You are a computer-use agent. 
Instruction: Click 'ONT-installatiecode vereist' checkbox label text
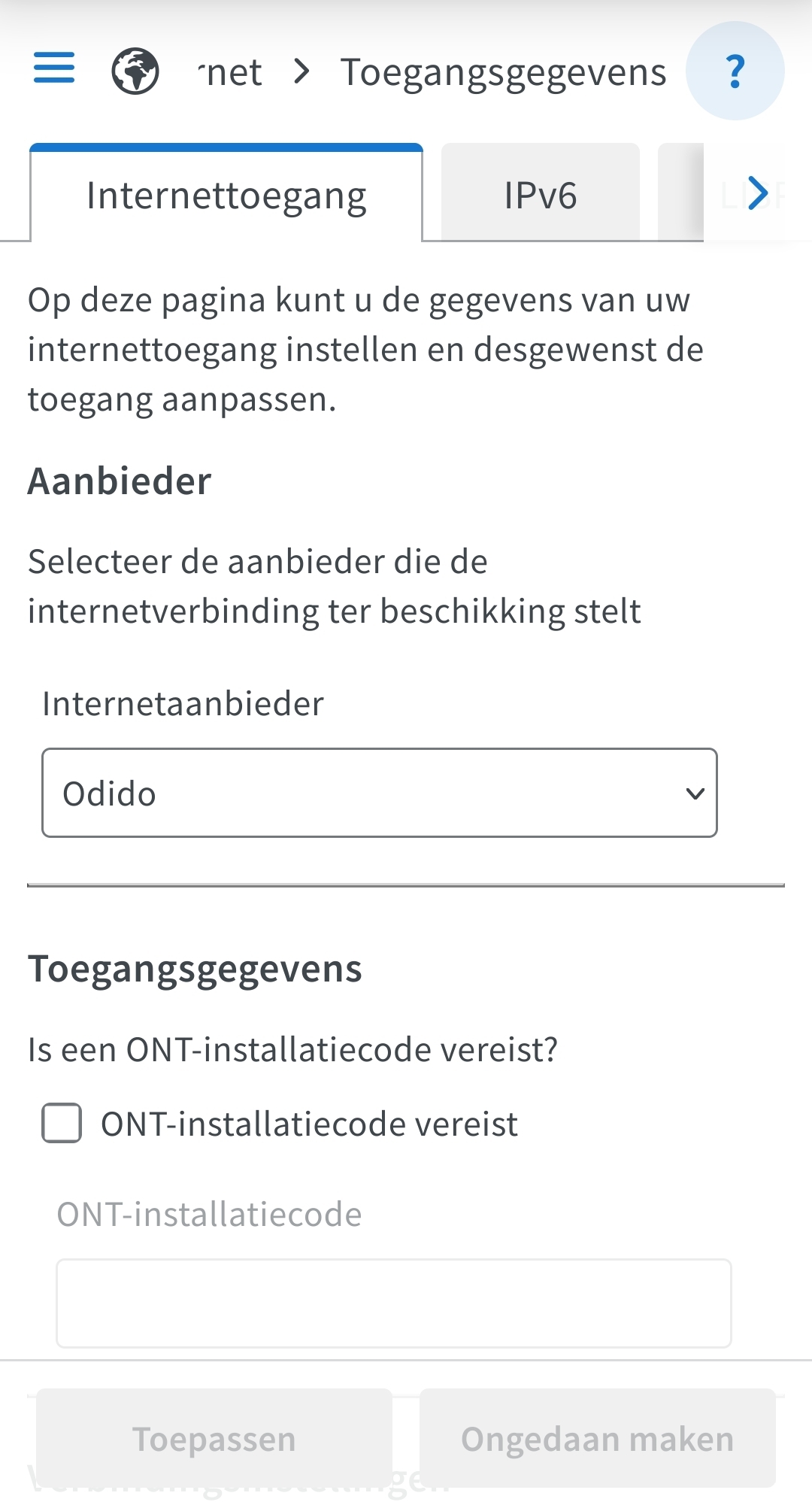click(x=309, y=1124)
